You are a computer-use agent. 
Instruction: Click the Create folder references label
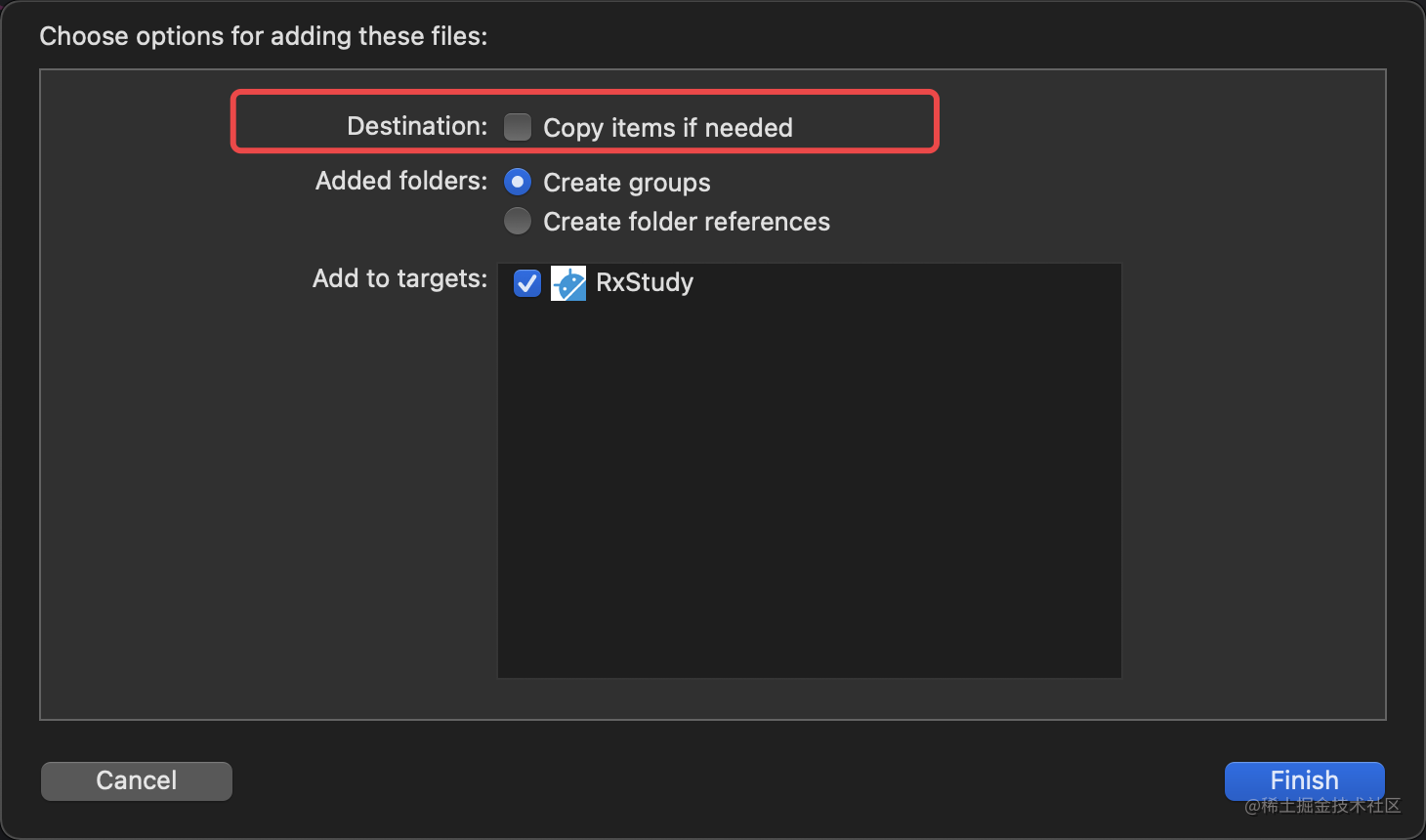click(x=687, y=222)
